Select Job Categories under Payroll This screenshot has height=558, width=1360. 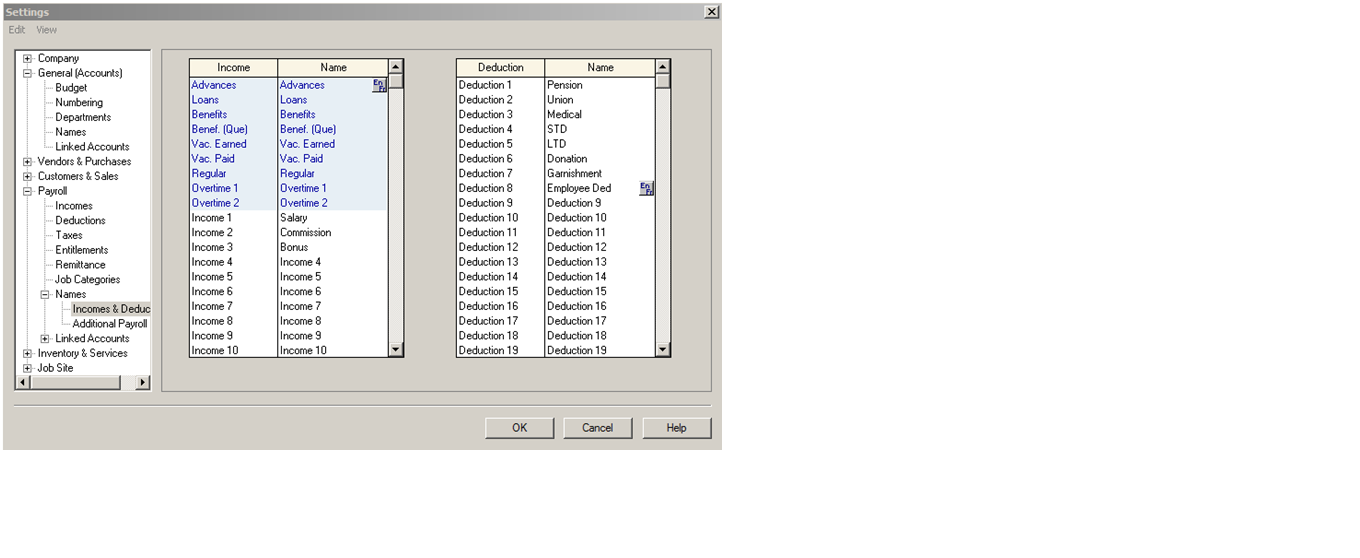point(87,279)
